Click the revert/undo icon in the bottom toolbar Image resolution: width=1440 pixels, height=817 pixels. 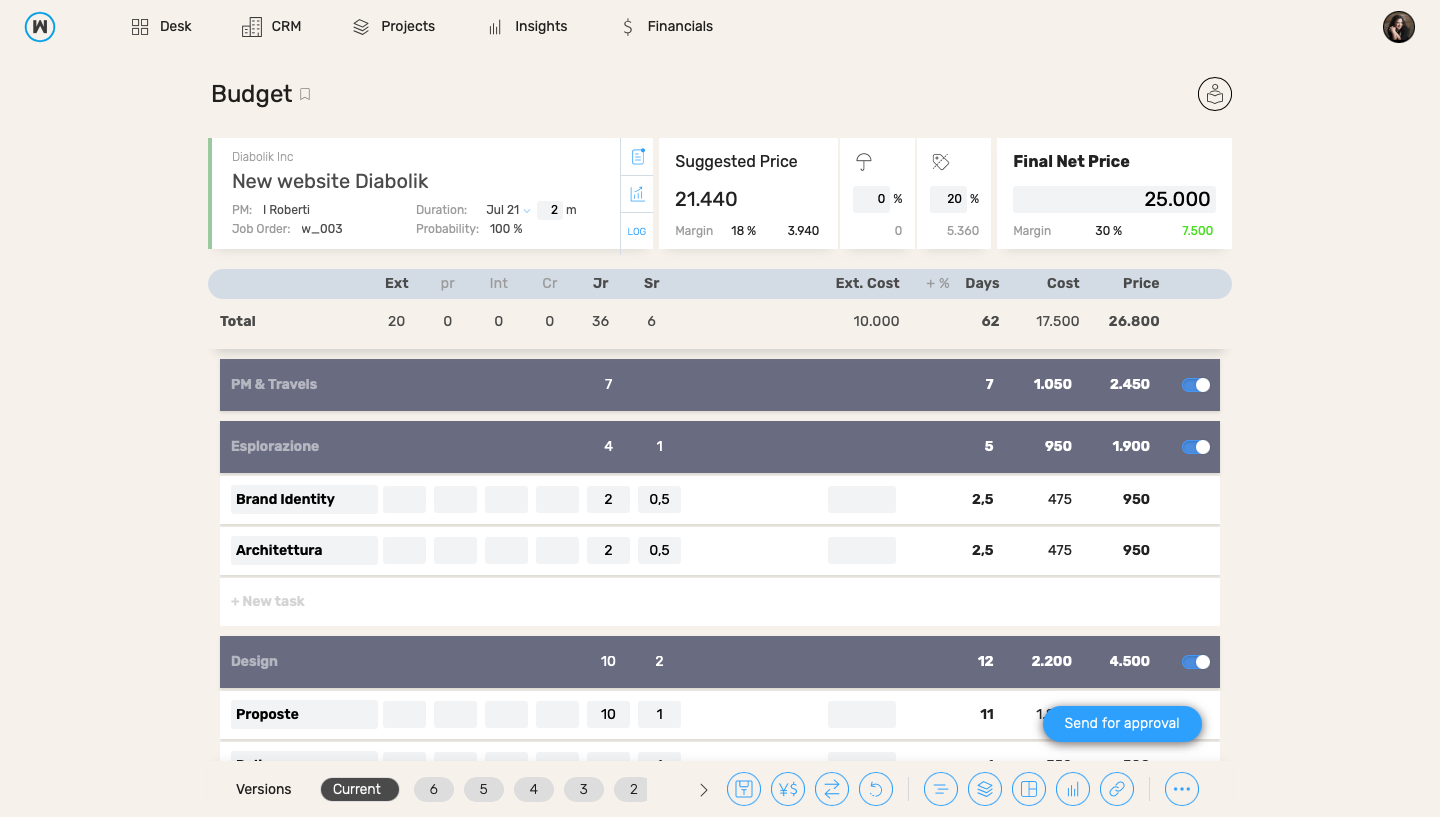876,789
